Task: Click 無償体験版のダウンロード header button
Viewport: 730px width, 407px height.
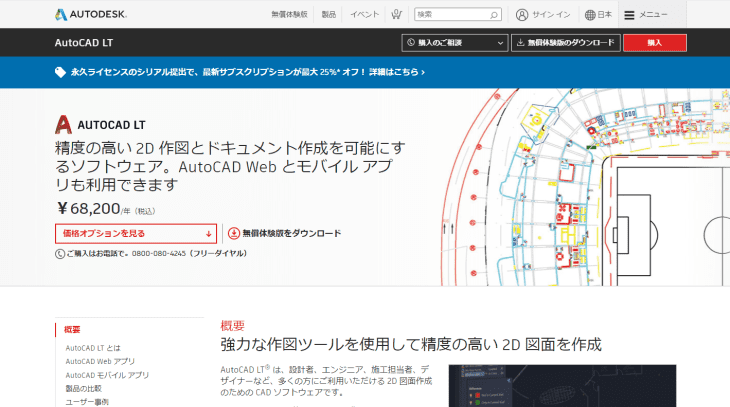Action: (x=566, y=43)
